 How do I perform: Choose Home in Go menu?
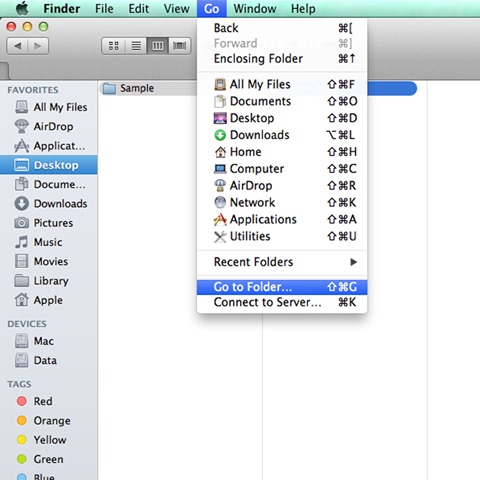[x=282, y=152]
